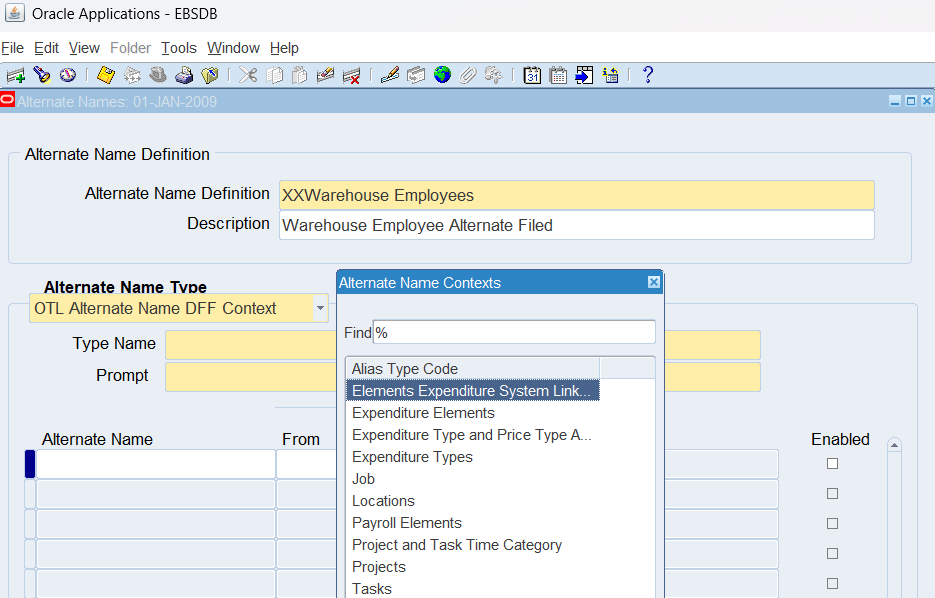The width and height of the screenshot is (935, 598).
Task: Open the Edit menu
Action: 46,48
